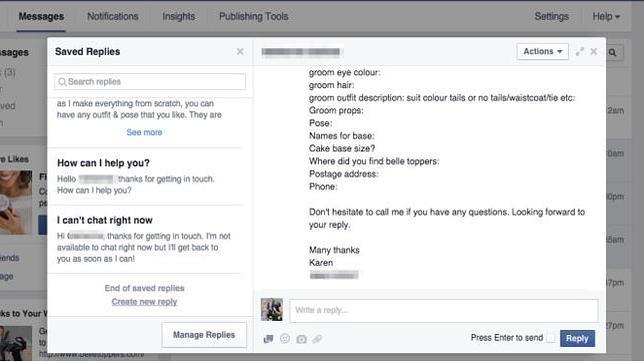Expand the conversation window with the arrows icon

click(580, 51)
